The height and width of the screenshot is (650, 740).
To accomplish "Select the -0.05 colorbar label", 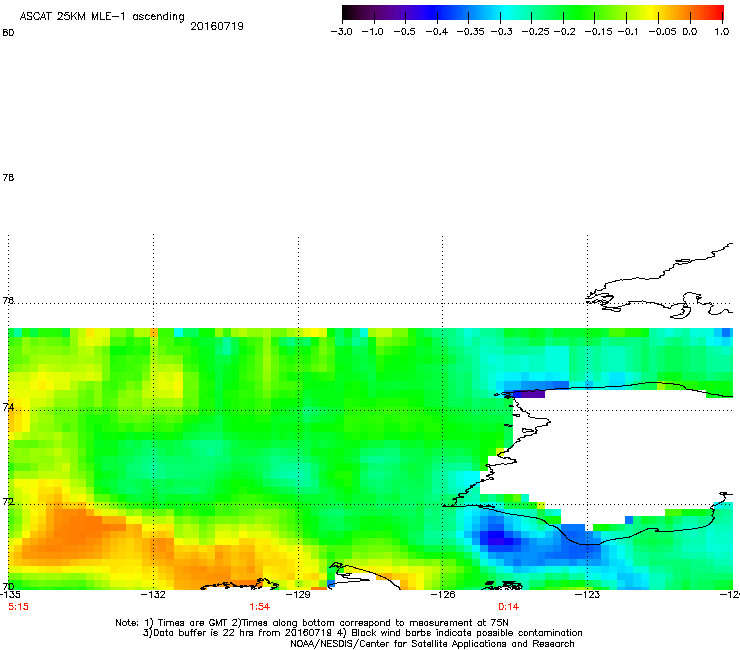I will click(662, 32).
